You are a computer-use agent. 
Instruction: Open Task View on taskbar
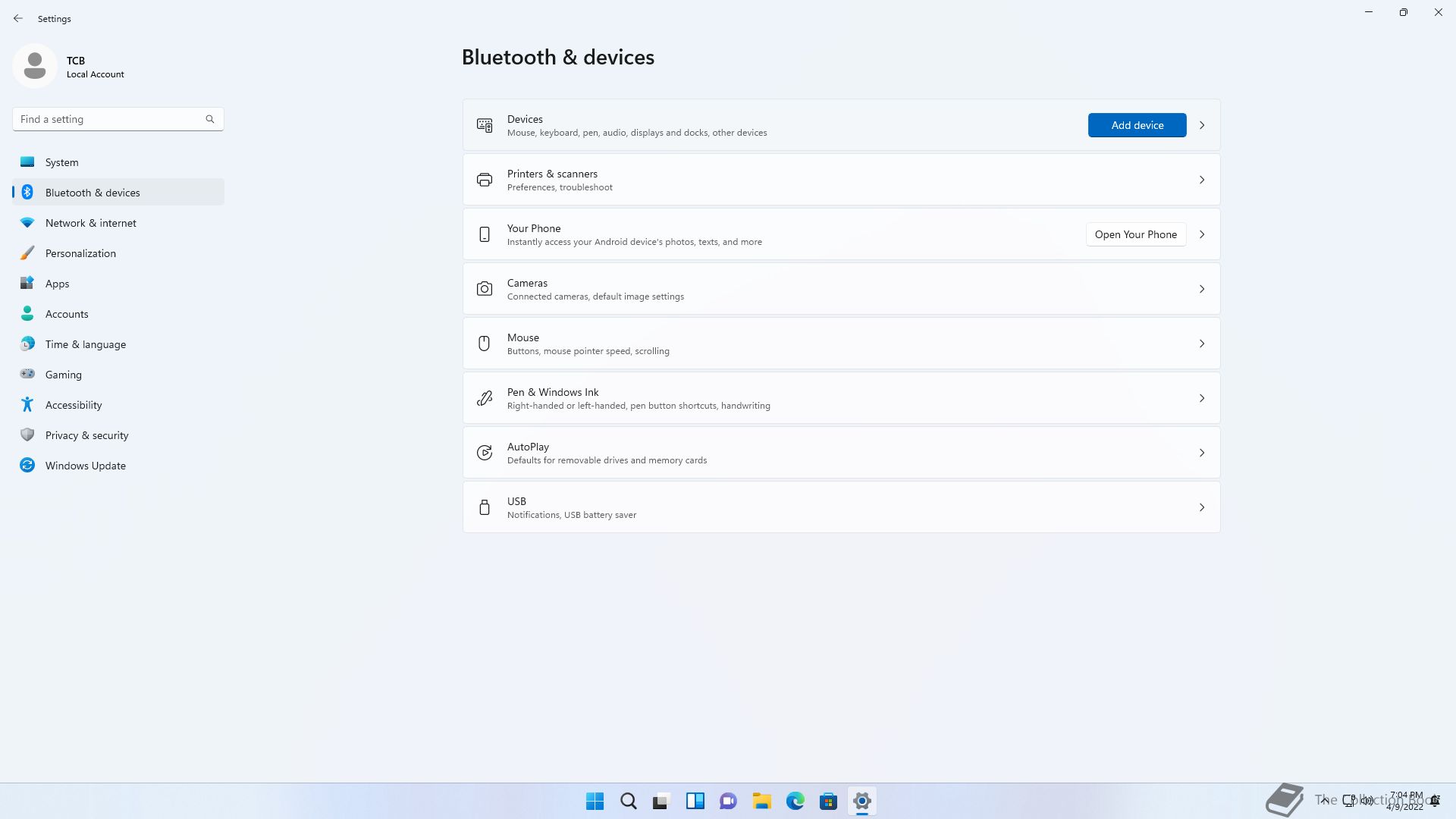662,801
